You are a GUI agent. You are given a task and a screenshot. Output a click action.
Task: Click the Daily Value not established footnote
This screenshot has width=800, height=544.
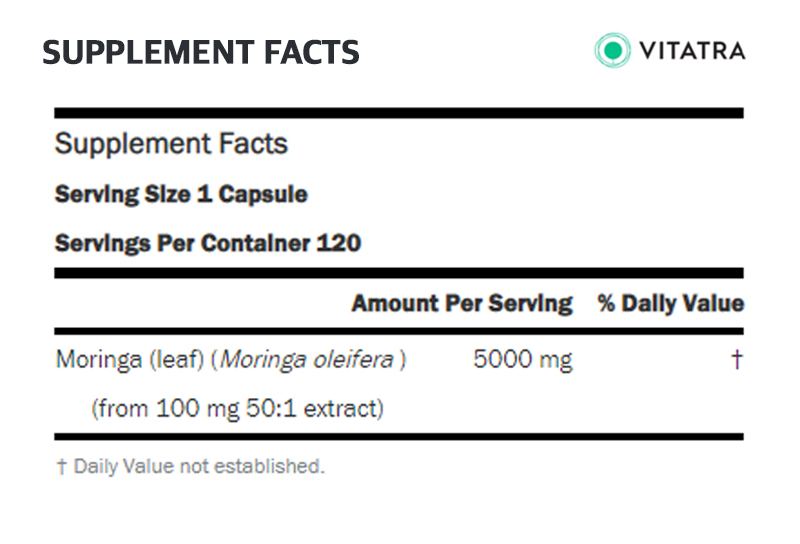pos(199,466)
